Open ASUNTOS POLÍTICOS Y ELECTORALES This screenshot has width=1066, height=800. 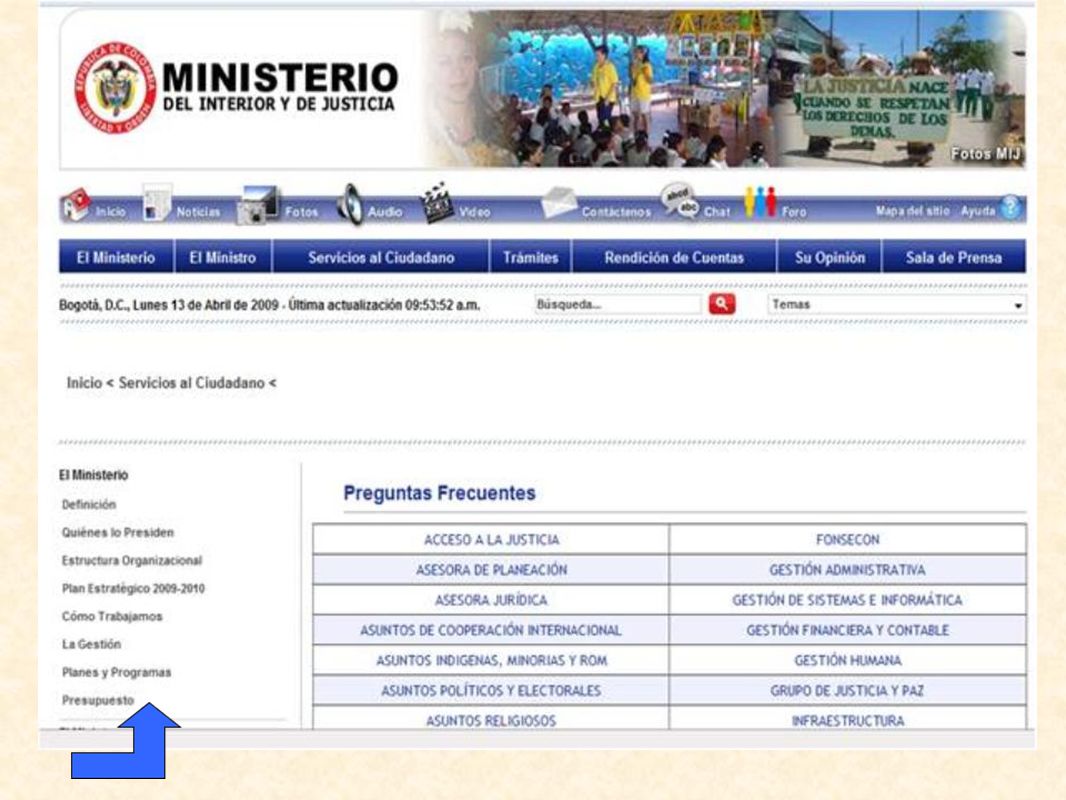point(491,691)
